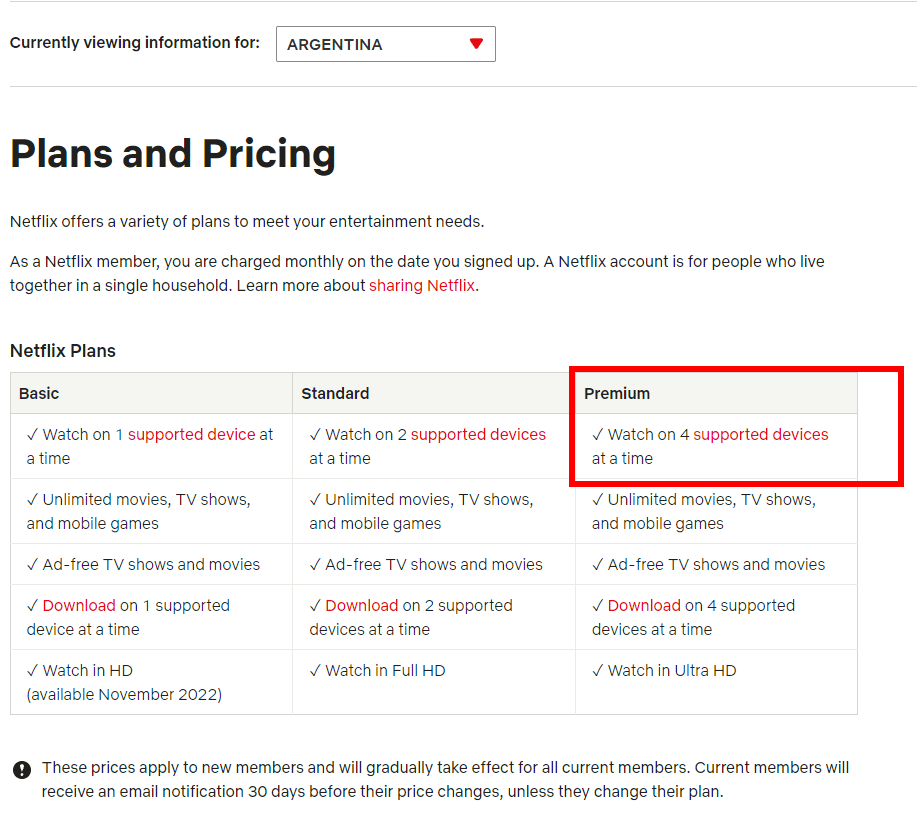
Task: Select the Basic column header
Action: [151, 393]
